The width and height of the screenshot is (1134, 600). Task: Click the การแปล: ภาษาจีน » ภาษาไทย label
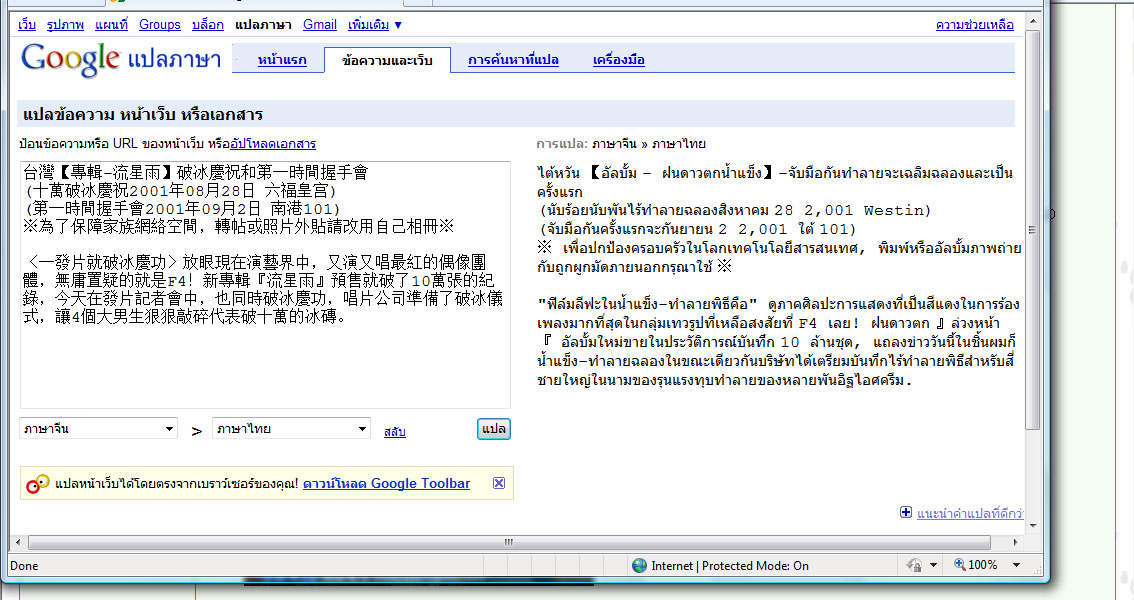click(621, 144)
